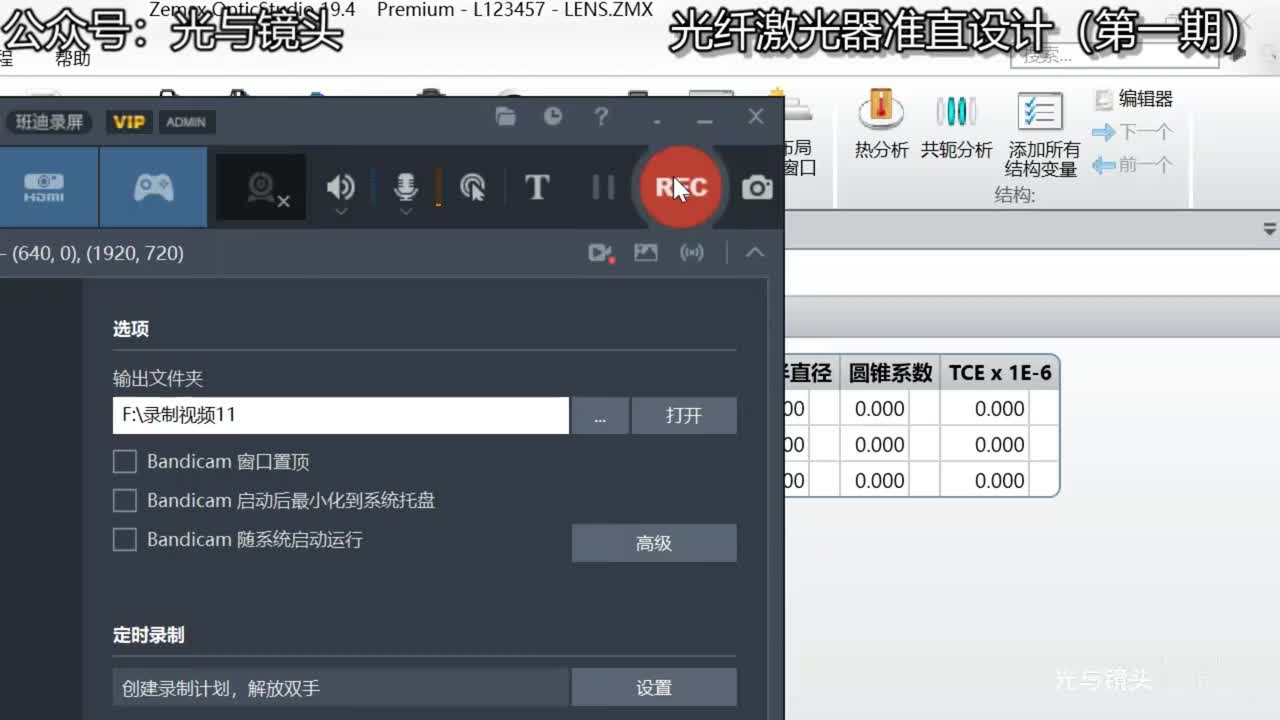The width and height of the screenshot is (1280, 720).
Task: Select game recording mode gamepad icon
Action: (x=153, y=187)
